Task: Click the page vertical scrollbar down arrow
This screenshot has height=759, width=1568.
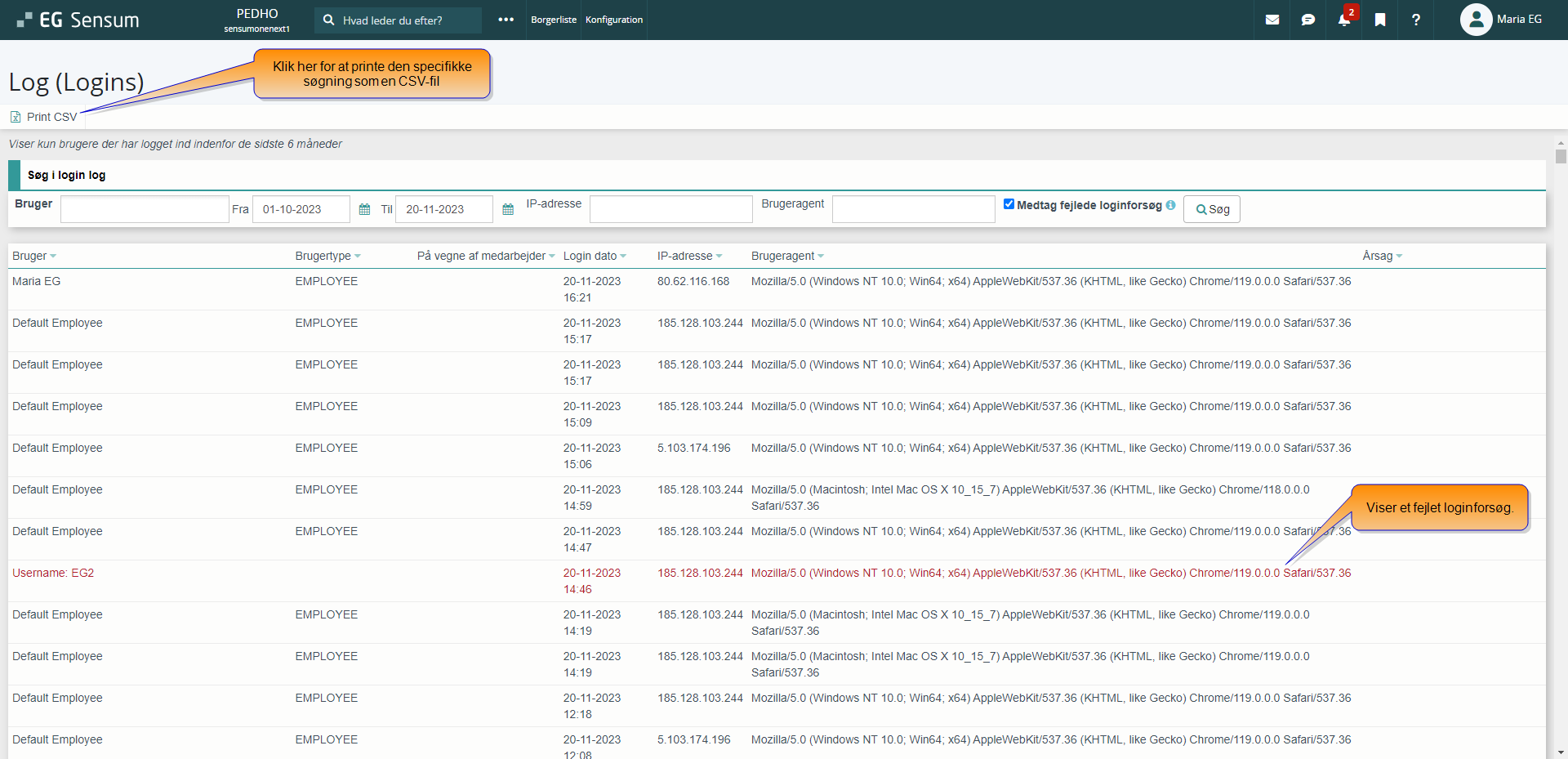Action: click(x=1561, y=752)
